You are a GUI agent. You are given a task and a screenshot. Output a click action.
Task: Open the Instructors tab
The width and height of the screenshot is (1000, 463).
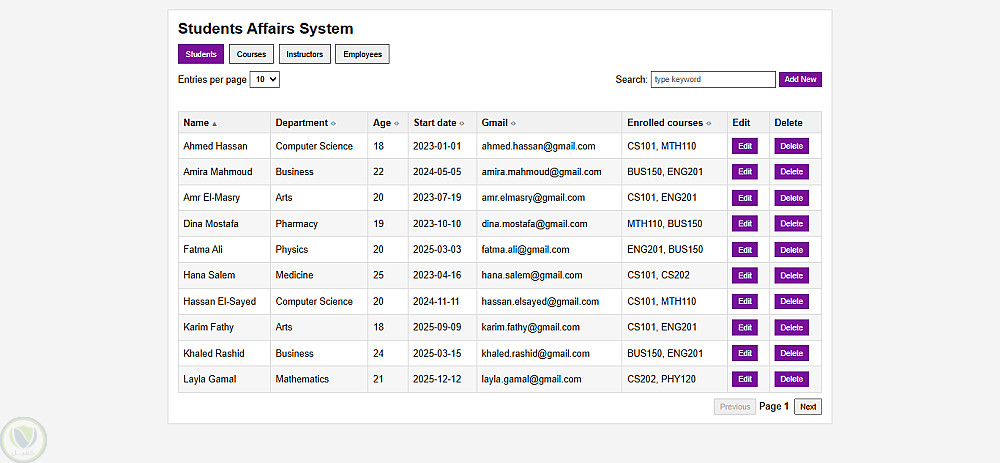pos(304,54)
